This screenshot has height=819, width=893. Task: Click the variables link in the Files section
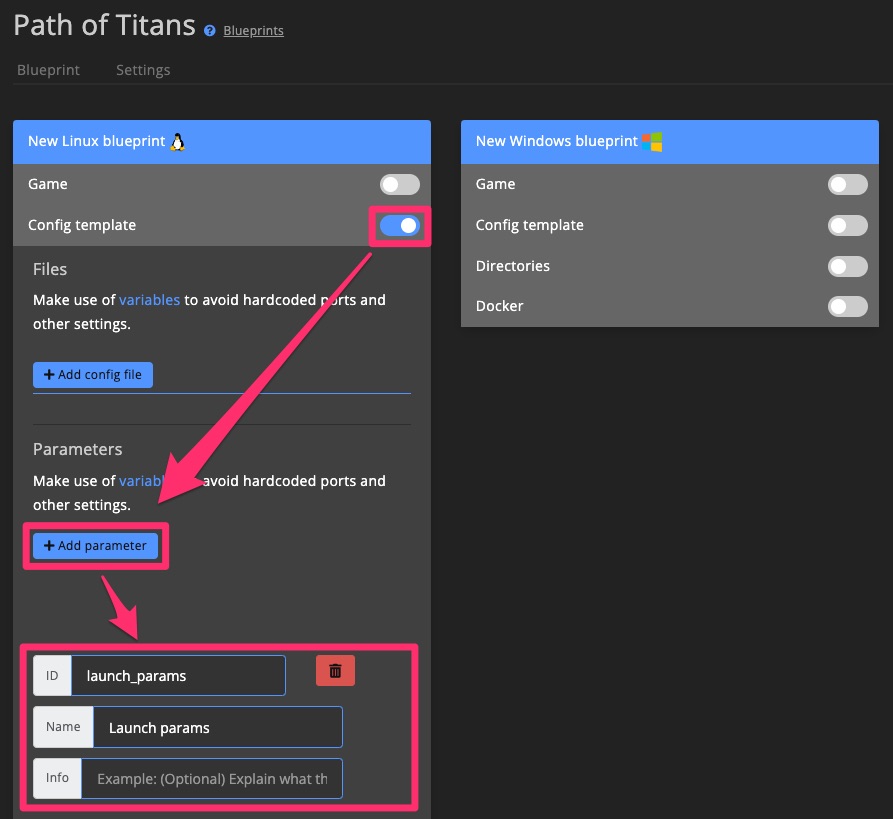pyautogui.click(x=149, y=299)
